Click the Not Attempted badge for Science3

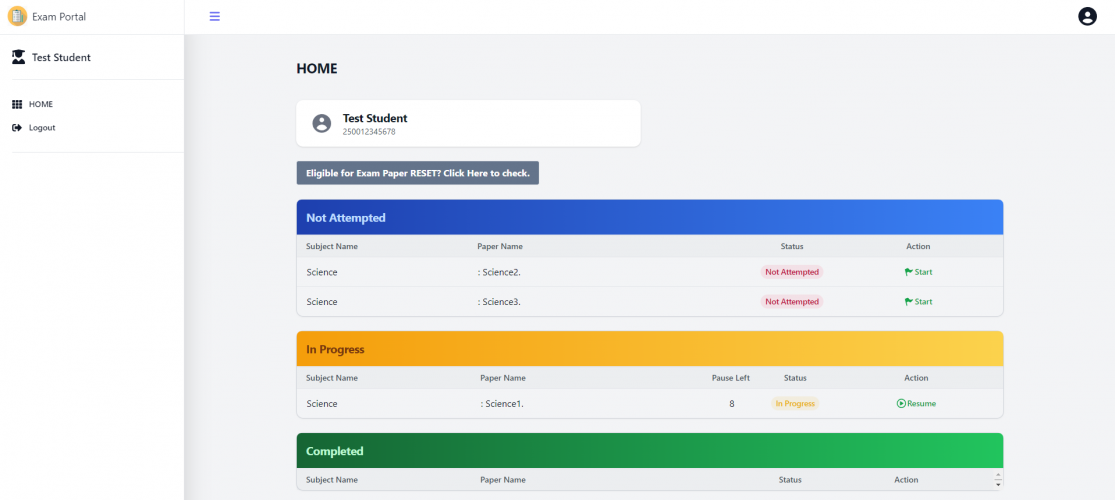(791, 302)
